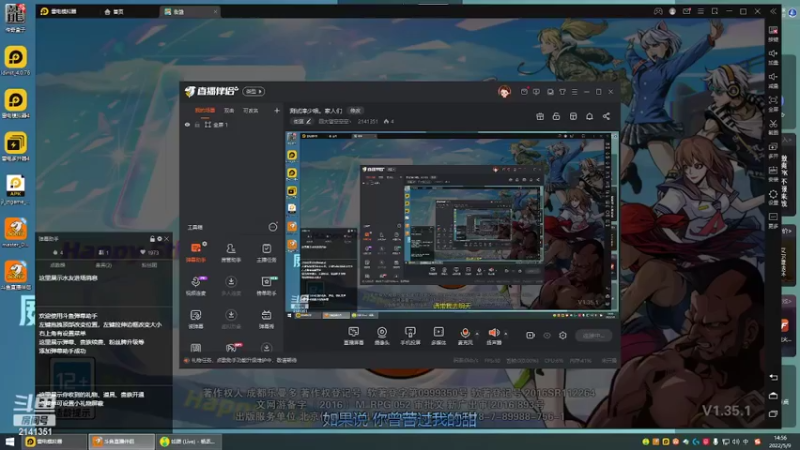800x450 pixels.
Task: Expand speaker options arrow
Action: click(x=506, y=334)
